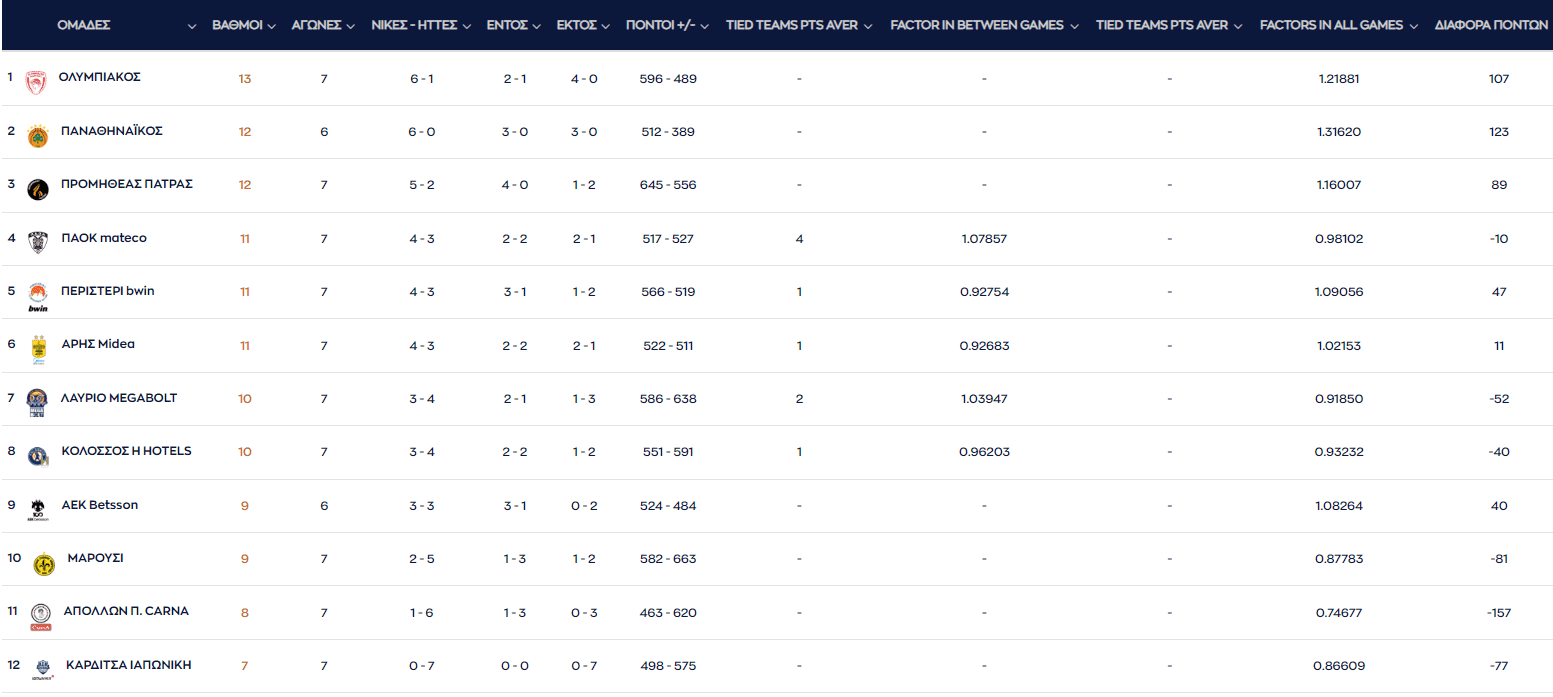Viewport: 1553px width, 697px height.
Task: Click the Olympiacos team logo
Action: coord(36,82)
